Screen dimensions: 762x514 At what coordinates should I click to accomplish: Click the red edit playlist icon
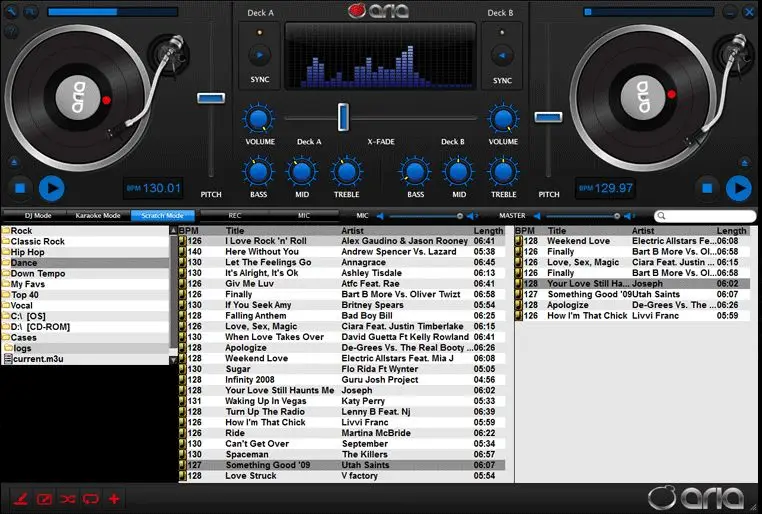click(44, 498)
